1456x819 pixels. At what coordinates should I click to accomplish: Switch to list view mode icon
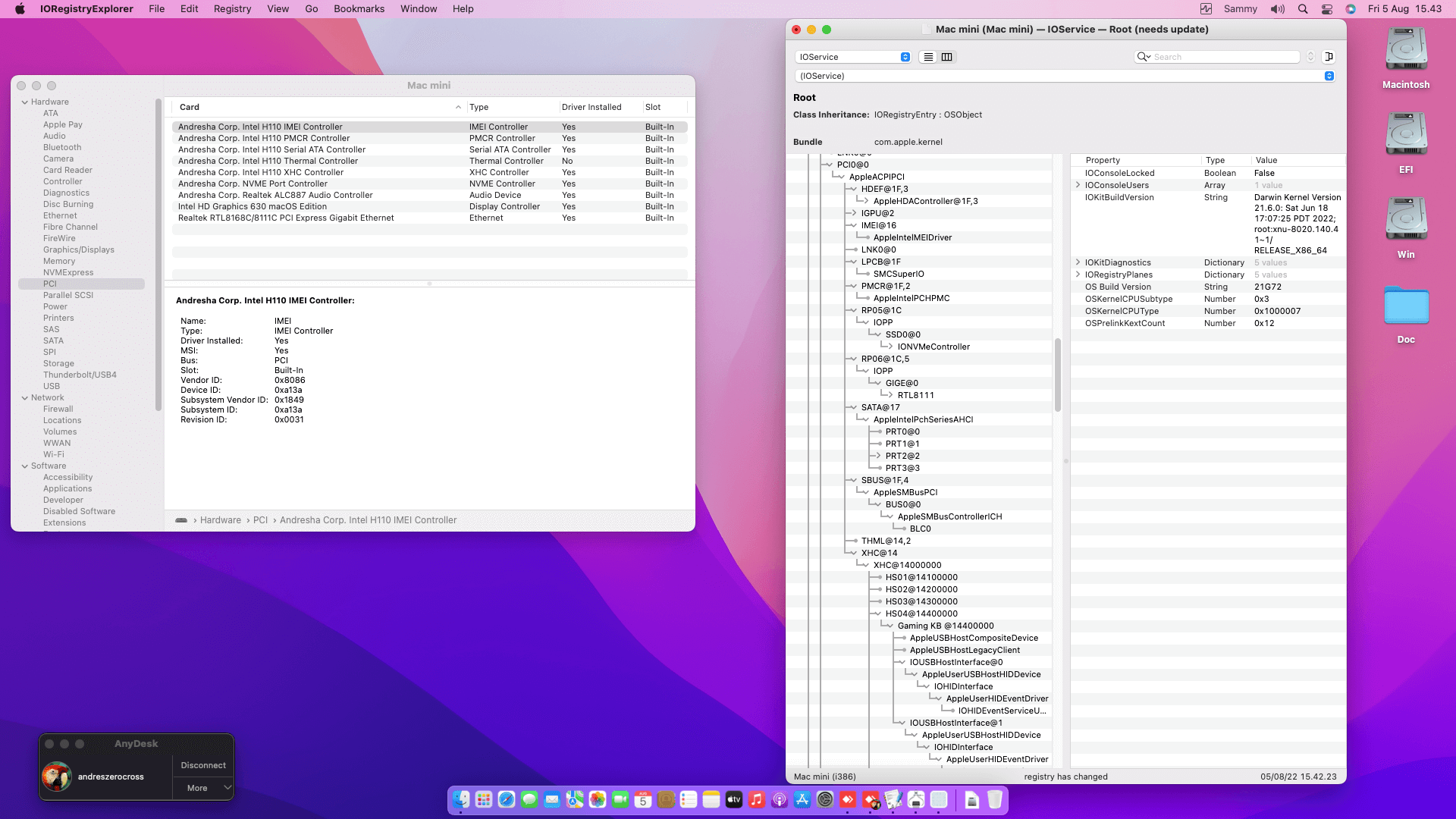[x=928, y=57]
